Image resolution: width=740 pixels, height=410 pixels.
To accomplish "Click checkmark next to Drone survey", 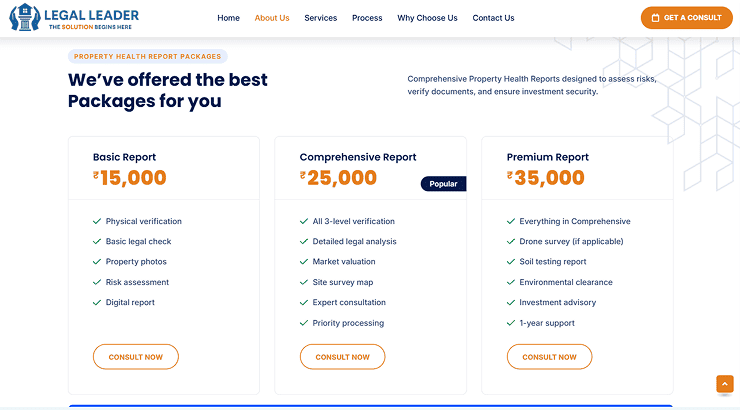I will [511, 241].
